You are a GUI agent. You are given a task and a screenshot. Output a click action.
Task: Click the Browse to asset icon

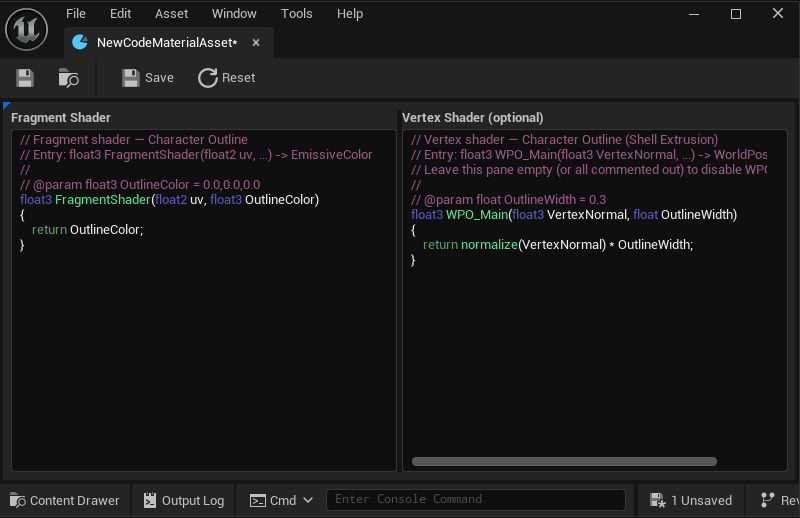(68, 78)
